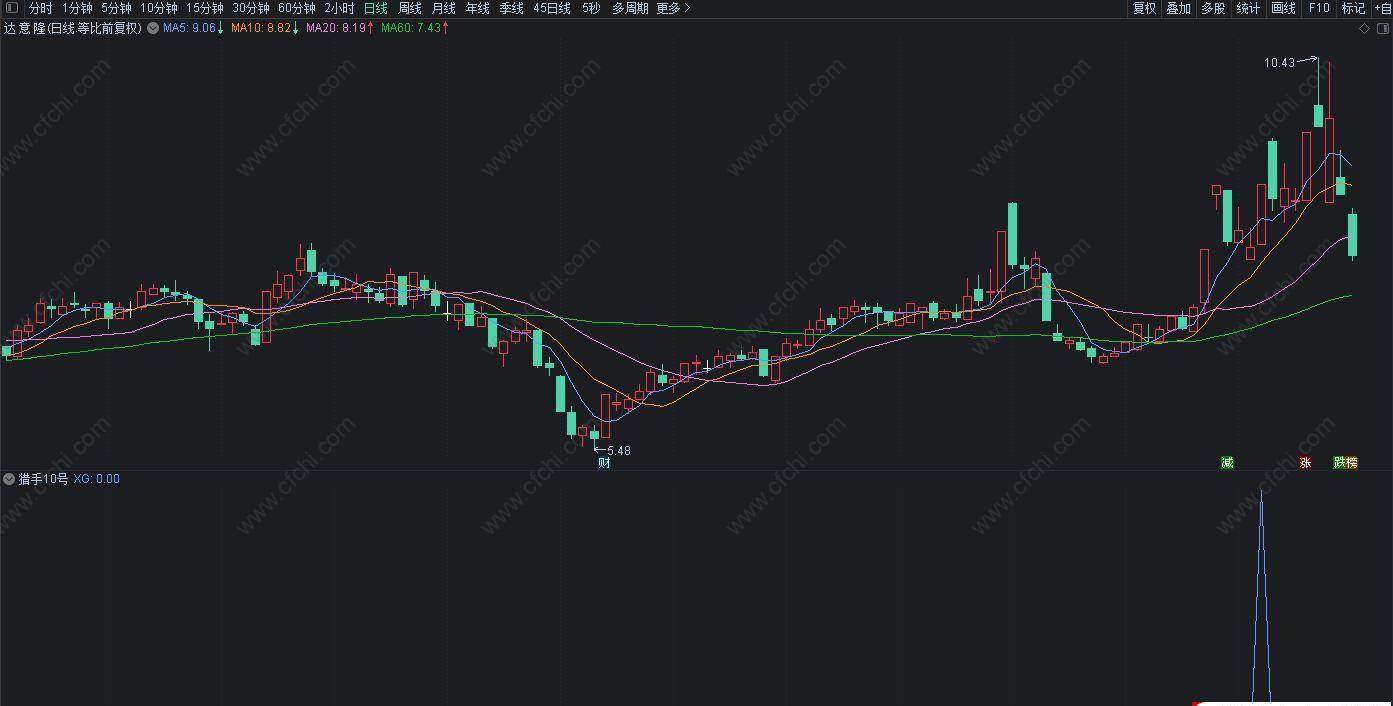
Task: Select the 日线 daily period
Action: [375, 8]
